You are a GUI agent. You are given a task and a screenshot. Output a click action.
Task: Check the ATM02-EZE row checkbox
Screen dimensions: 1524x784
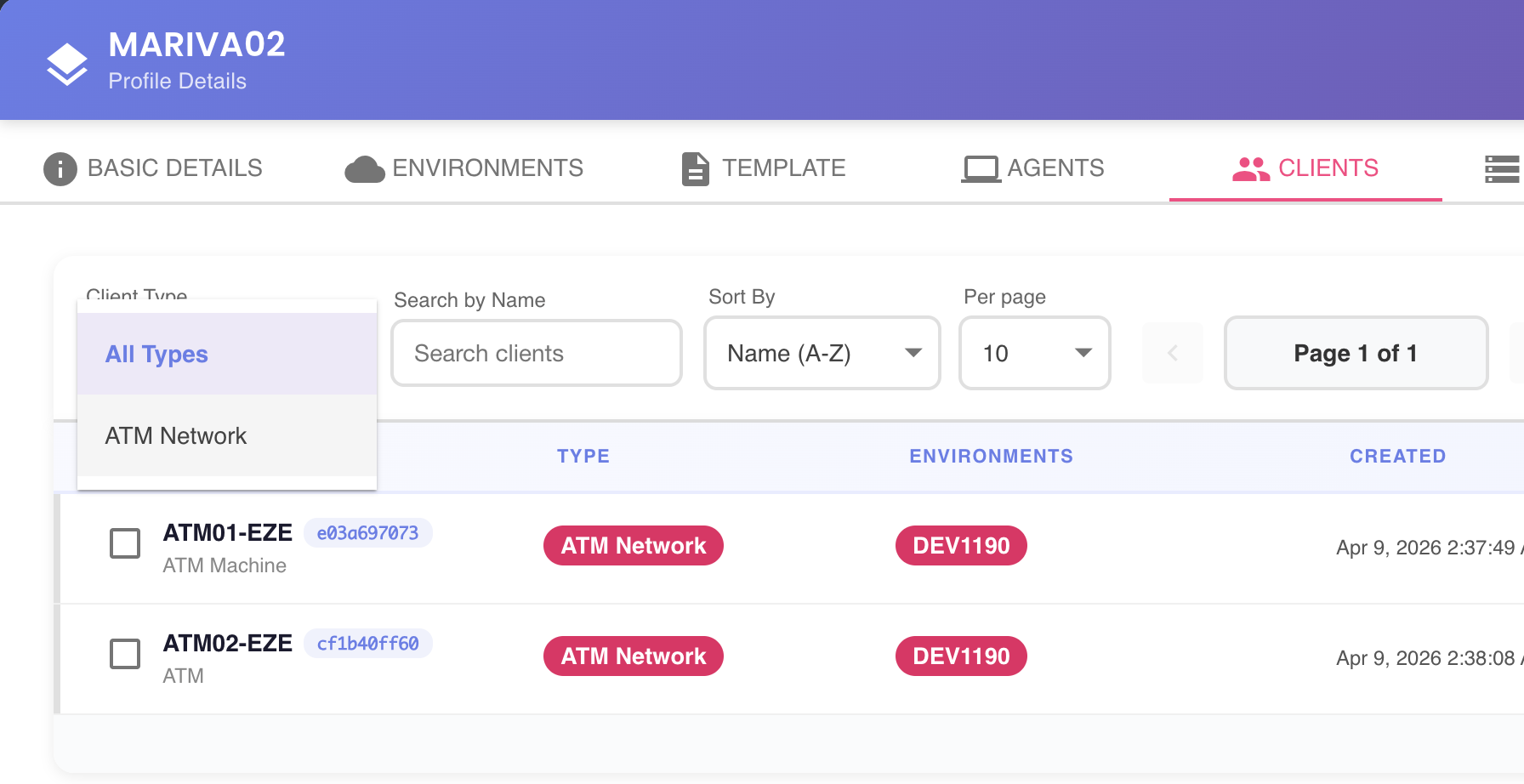tap(125, 654)
